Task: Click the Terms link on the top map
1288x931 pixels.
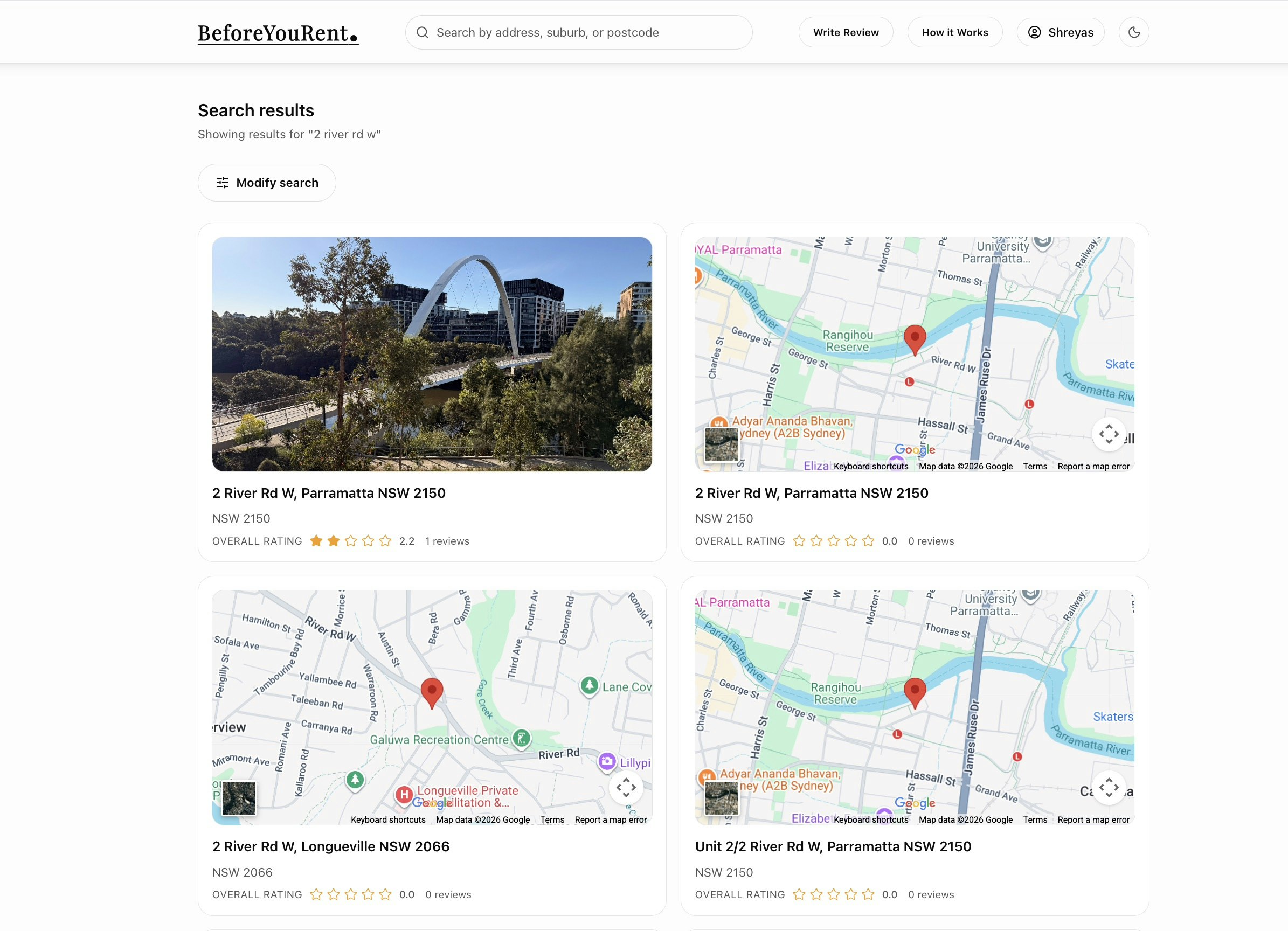Action: (x=1035, y=466)
